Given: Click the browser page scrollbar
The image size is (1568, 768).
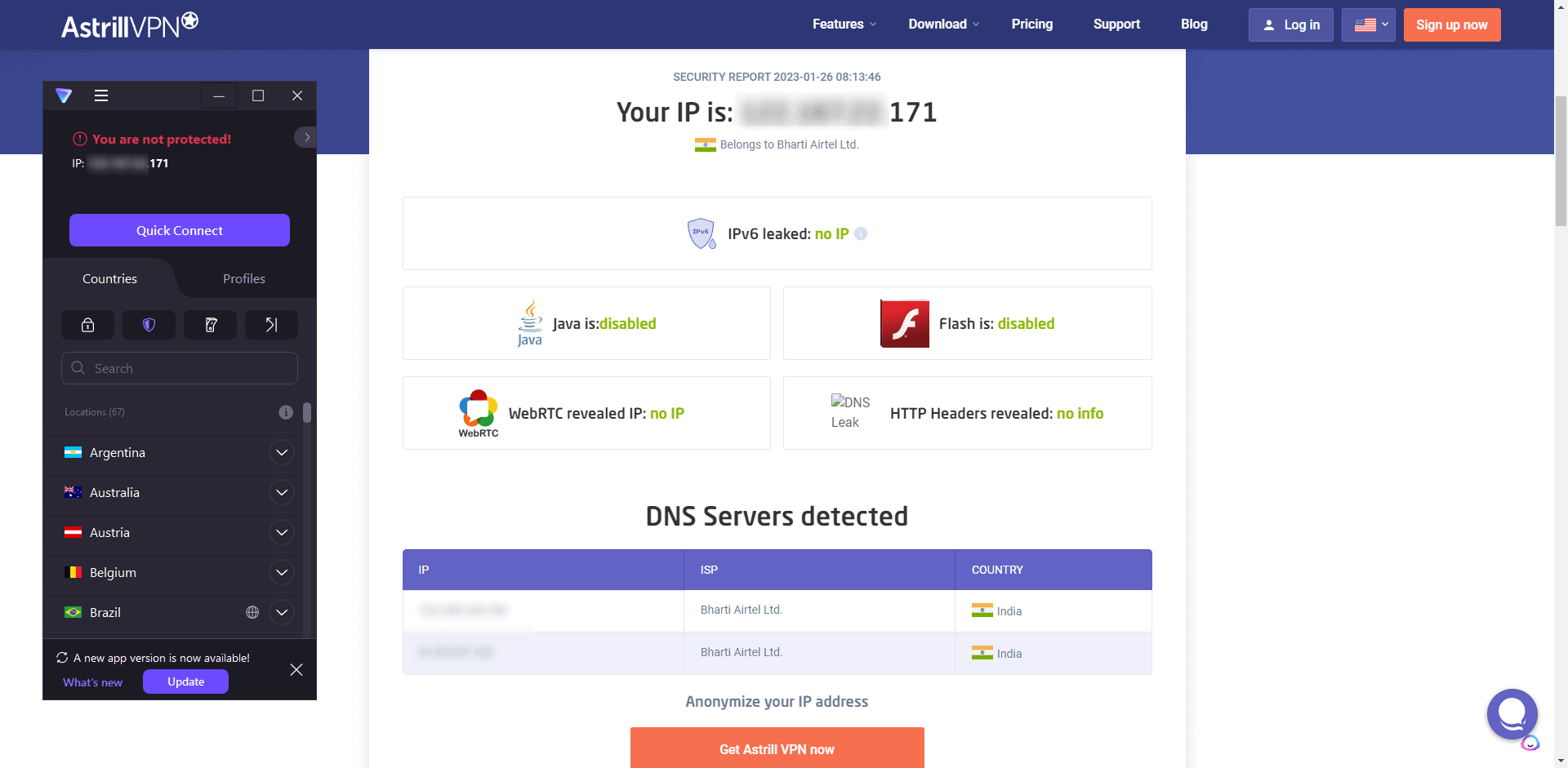Looking at the screenshot, I should (x=1561, y=160).
